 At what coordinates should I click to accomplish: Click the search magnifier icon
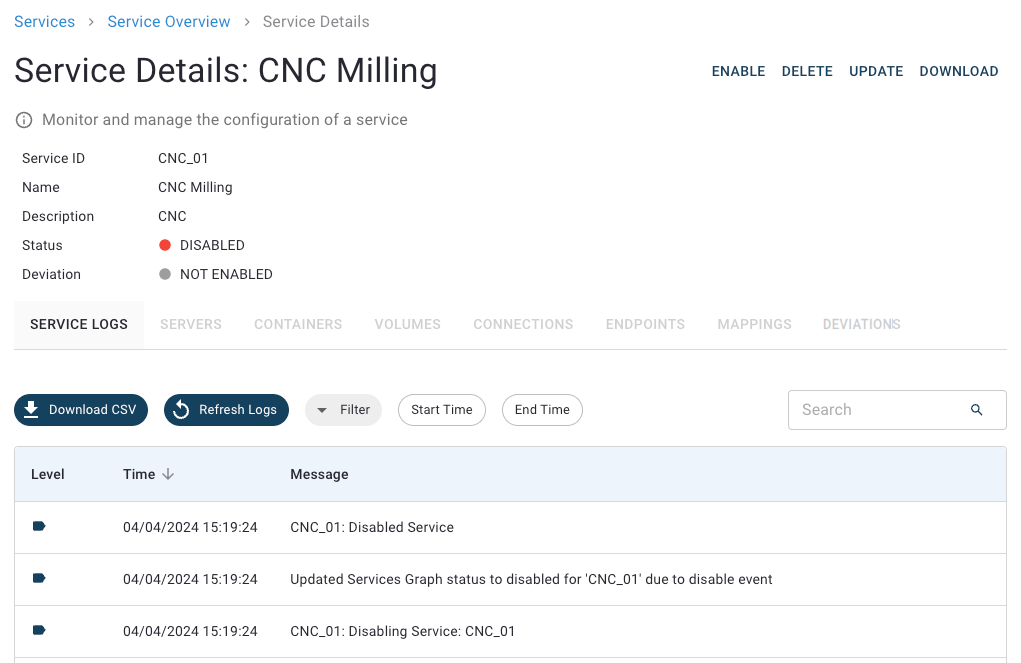pos(976,410)
